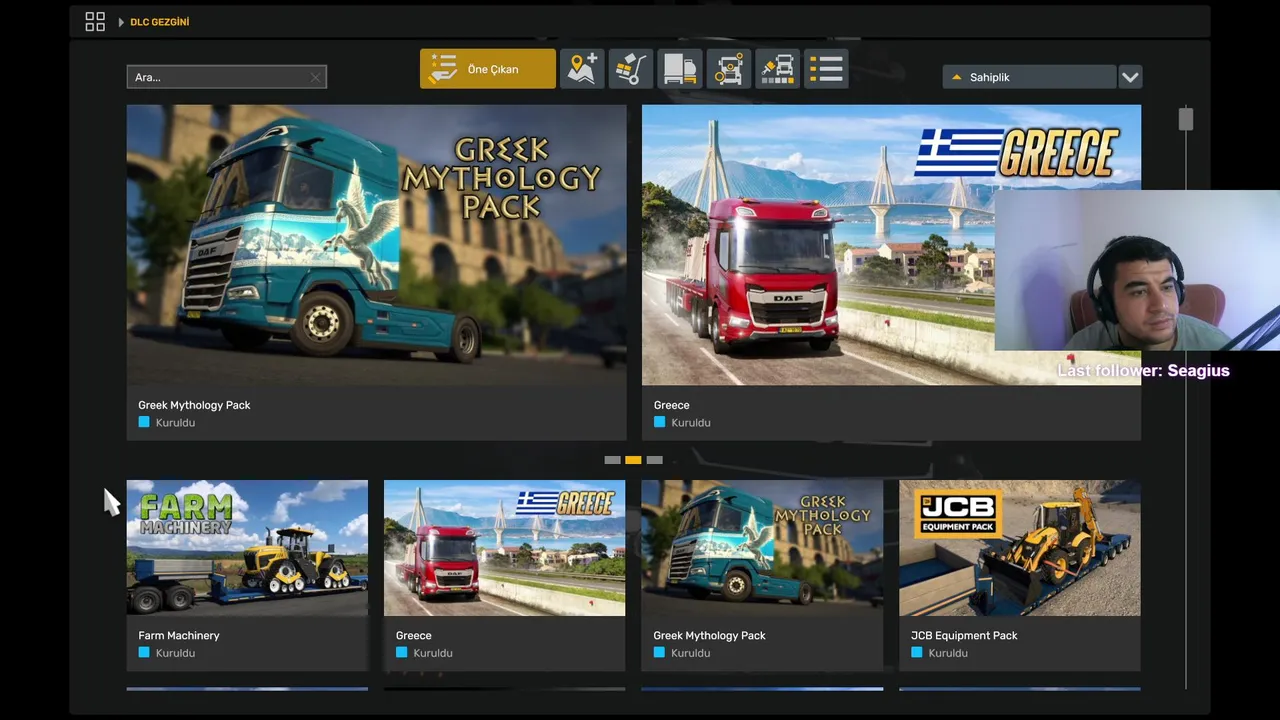Click Kuruldu status under JCB Equipment Pack
Viewport: 1280px width, 720px height.
coord(939,653)
